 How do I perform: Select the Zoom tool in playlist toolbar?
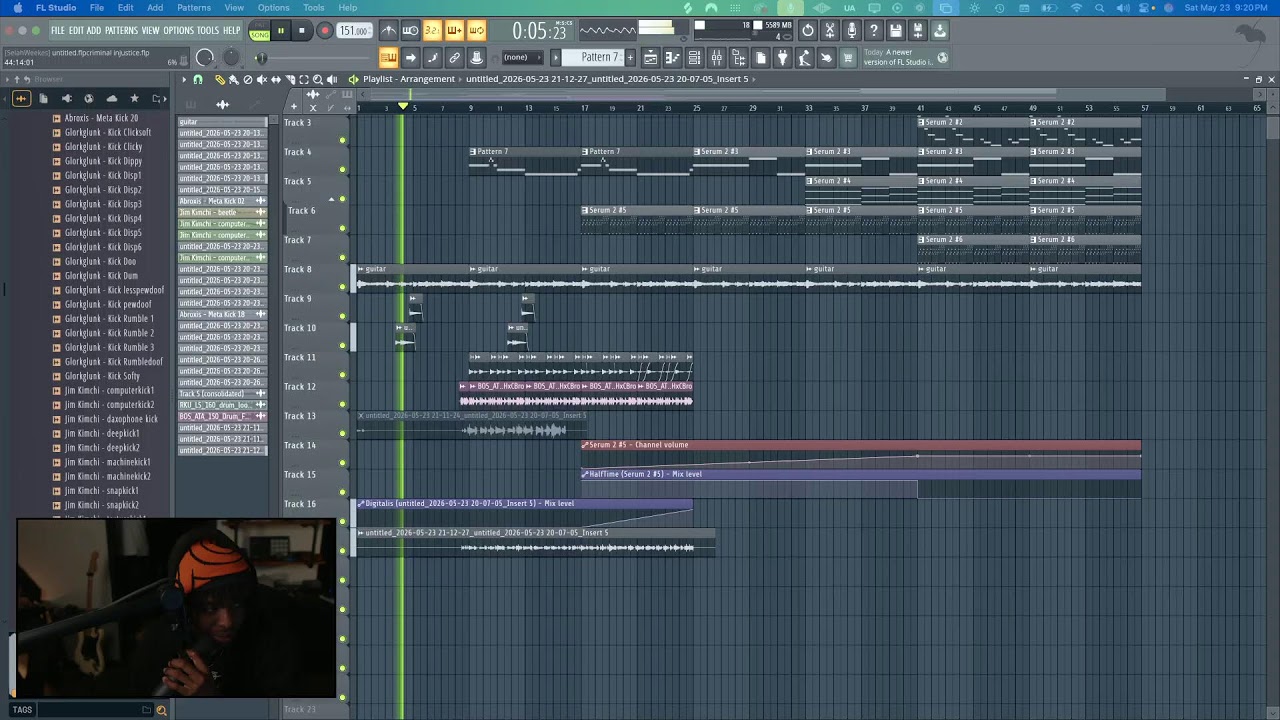pos(318,79)
